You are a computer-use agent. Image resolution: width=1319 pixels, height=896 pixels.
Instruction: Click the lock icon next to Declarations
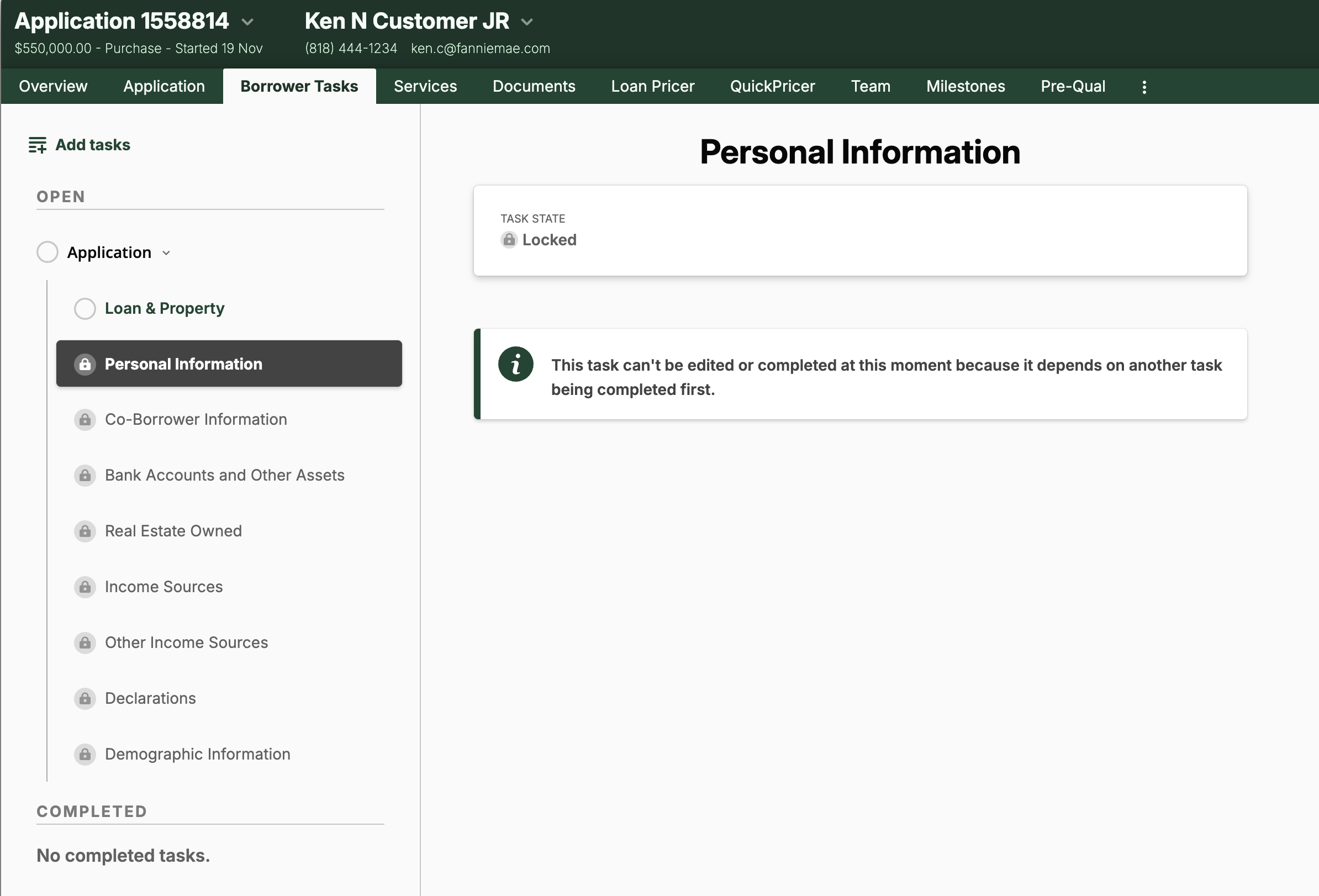85,699
